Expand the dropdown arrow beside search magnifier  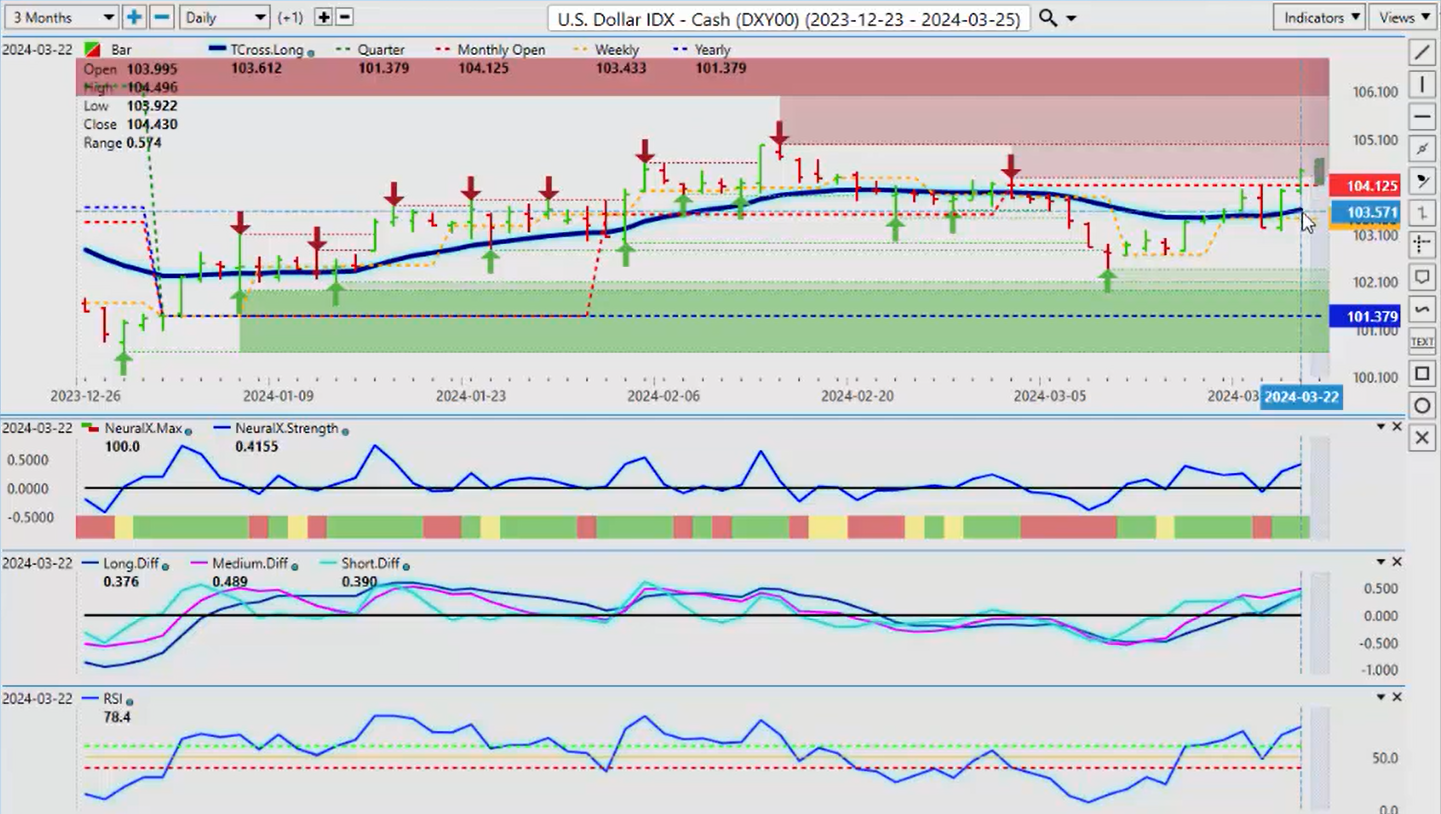pos(1072,18)
